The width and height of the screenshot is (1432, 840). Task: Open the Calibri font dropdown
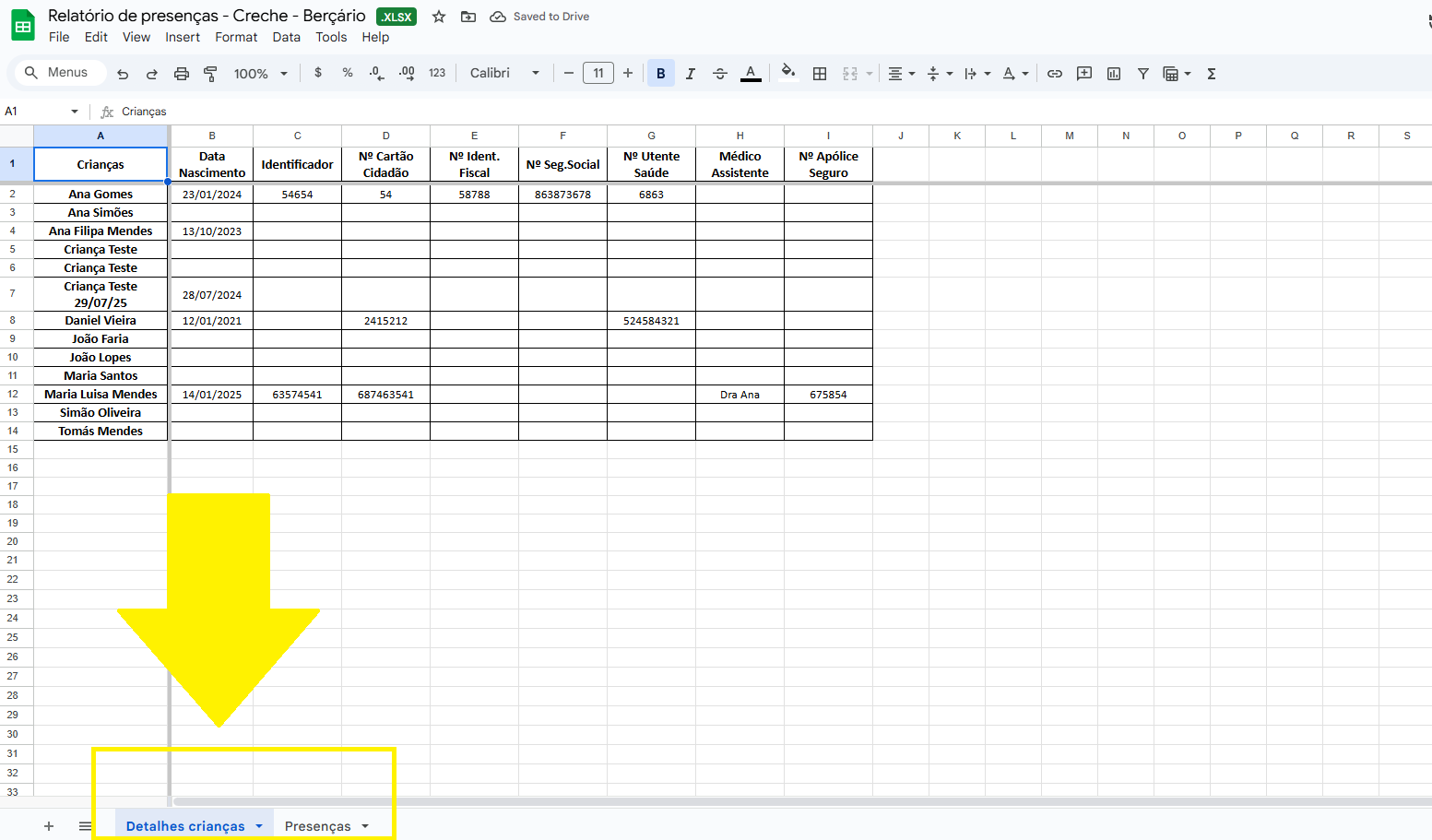click(x=504, y=73)
